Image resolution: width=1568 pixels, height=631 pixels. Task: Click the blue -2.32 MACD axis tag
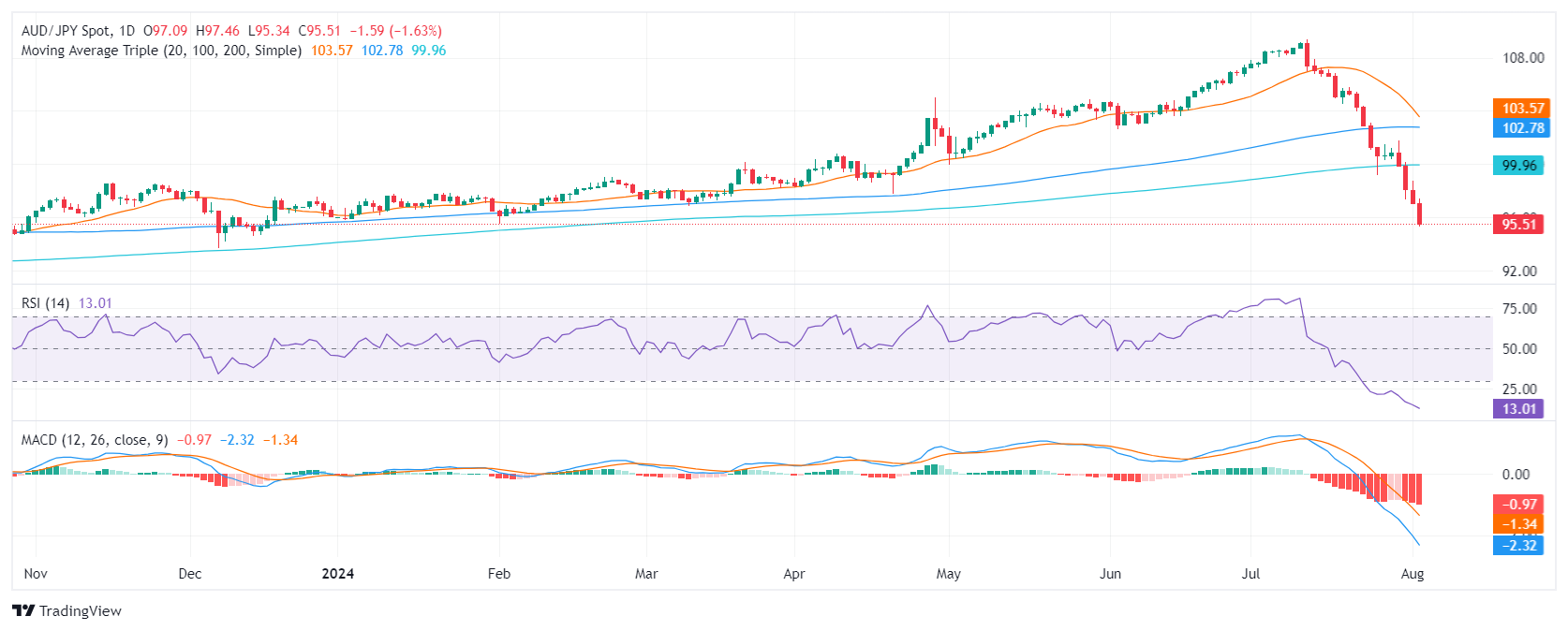(x=1518, y=545)
